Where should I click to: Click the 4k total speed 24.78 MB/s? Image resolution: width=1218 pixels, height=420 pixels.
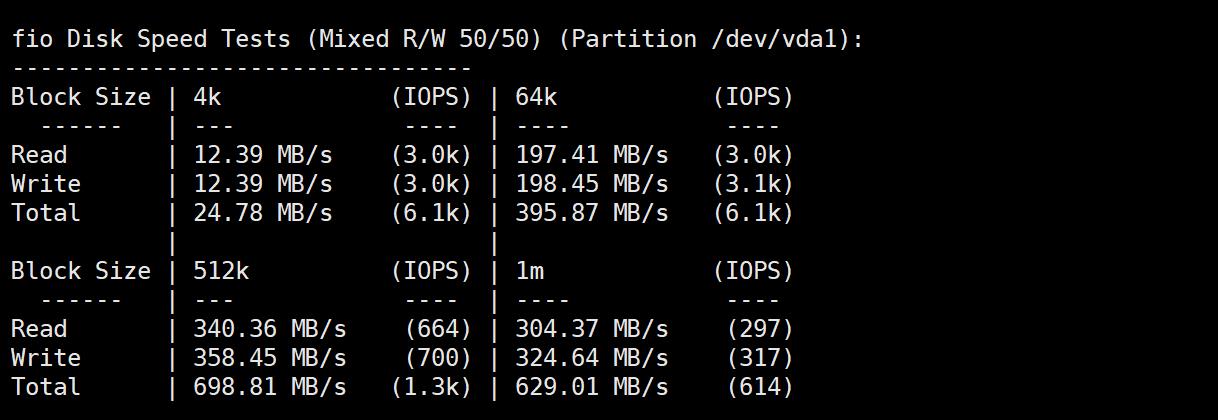tap(263, 213)
